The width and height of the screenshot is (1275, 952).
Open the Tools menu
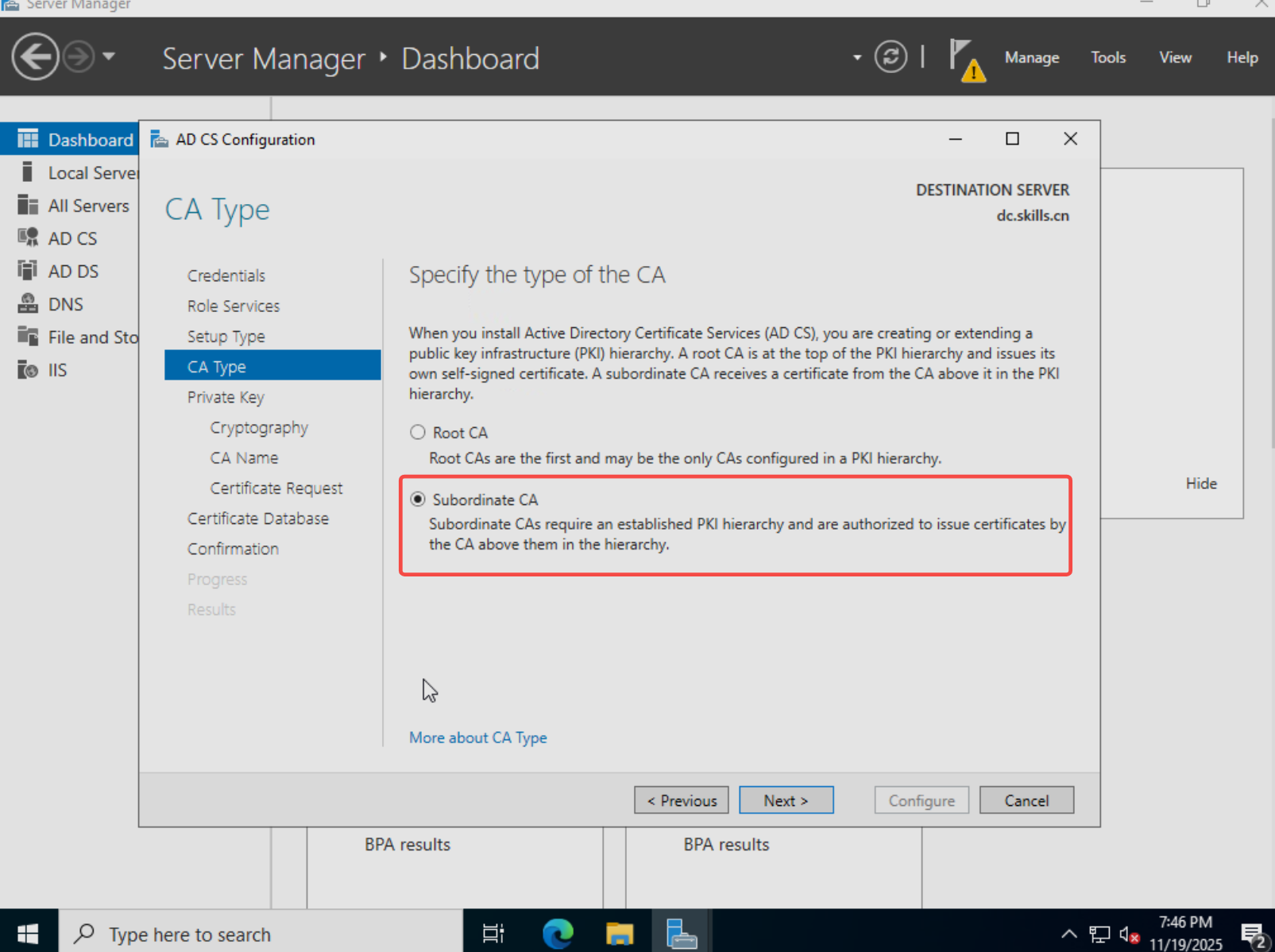coord(1107,57)
